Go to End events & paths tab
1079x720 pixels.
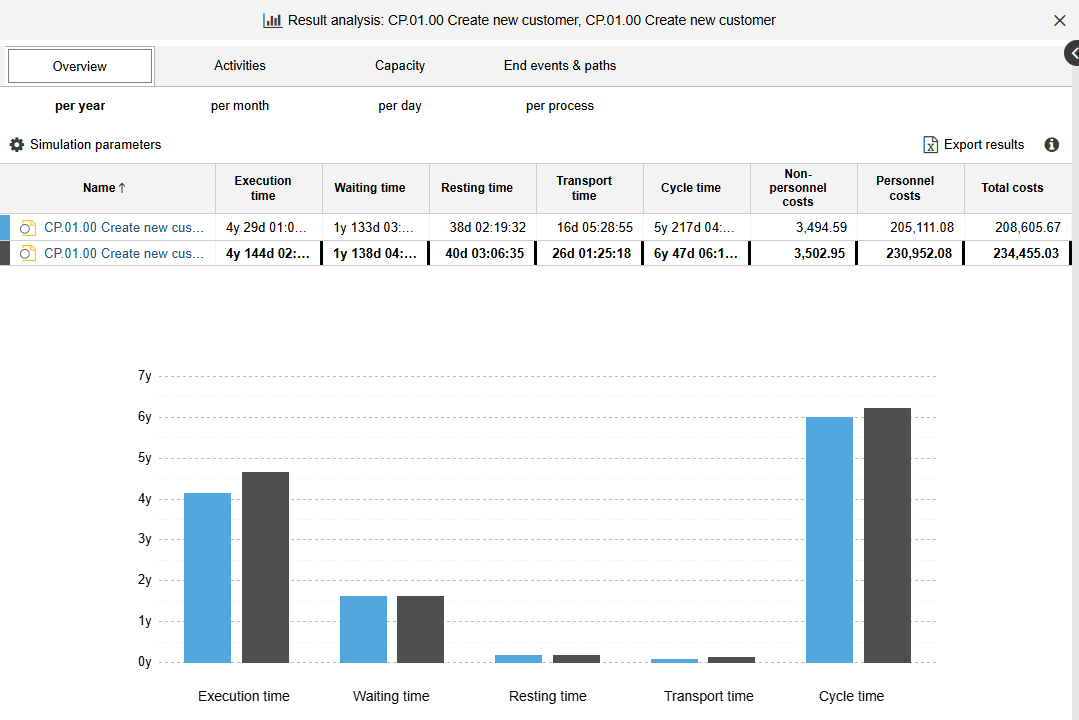[x=559, y=66]
